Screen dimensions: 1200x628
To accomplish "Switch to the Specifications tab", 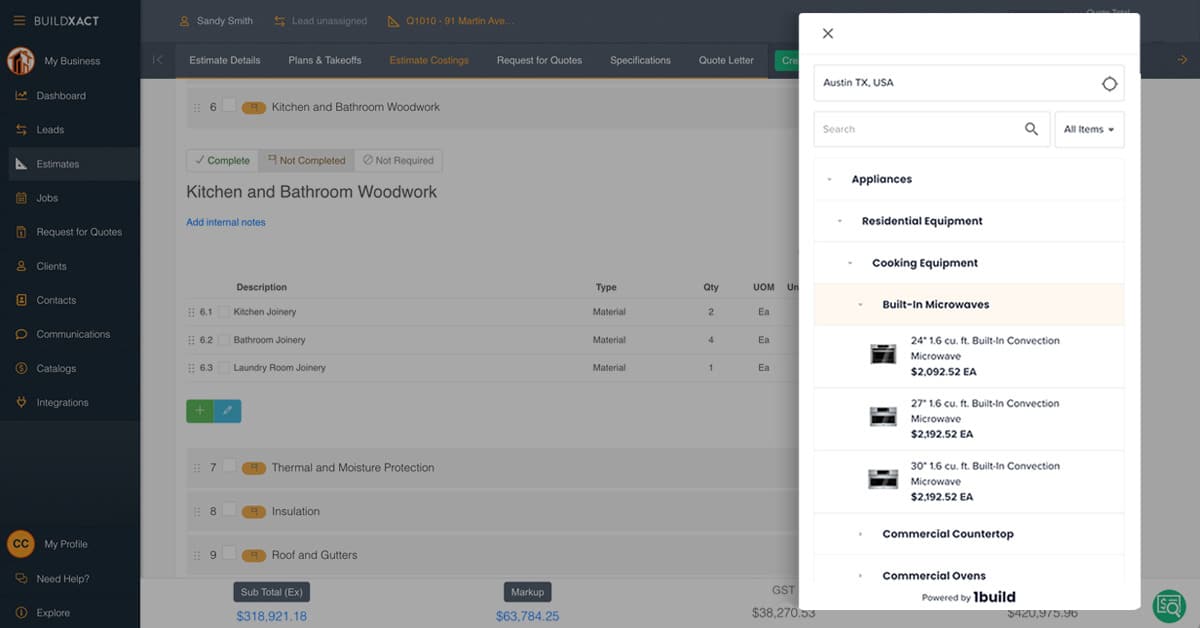I will click(x=640, y=60).
